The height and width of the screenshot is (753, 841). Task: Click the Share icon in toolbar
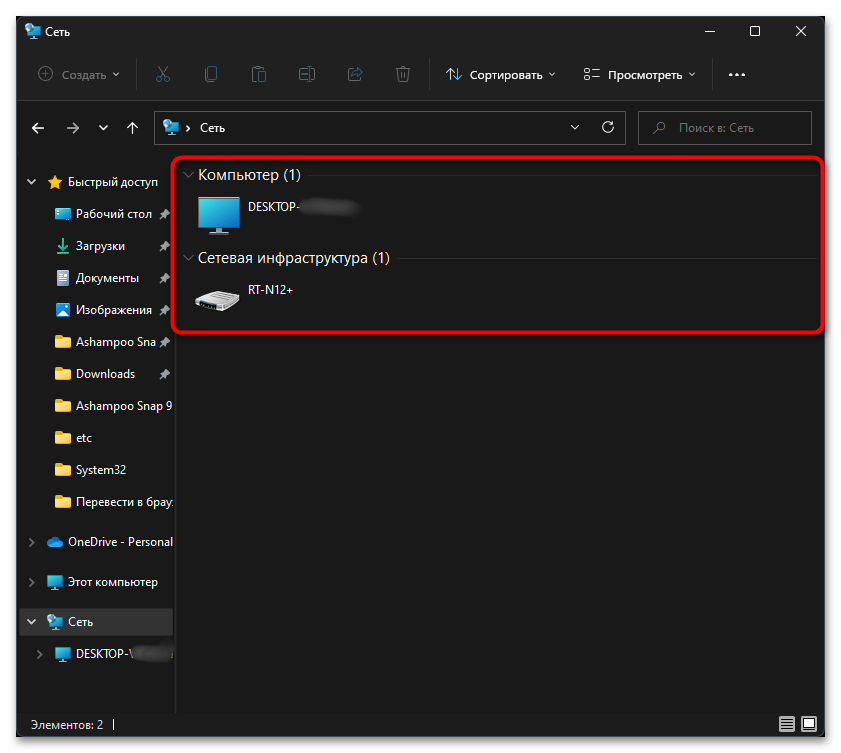click(x=355, y=75)
